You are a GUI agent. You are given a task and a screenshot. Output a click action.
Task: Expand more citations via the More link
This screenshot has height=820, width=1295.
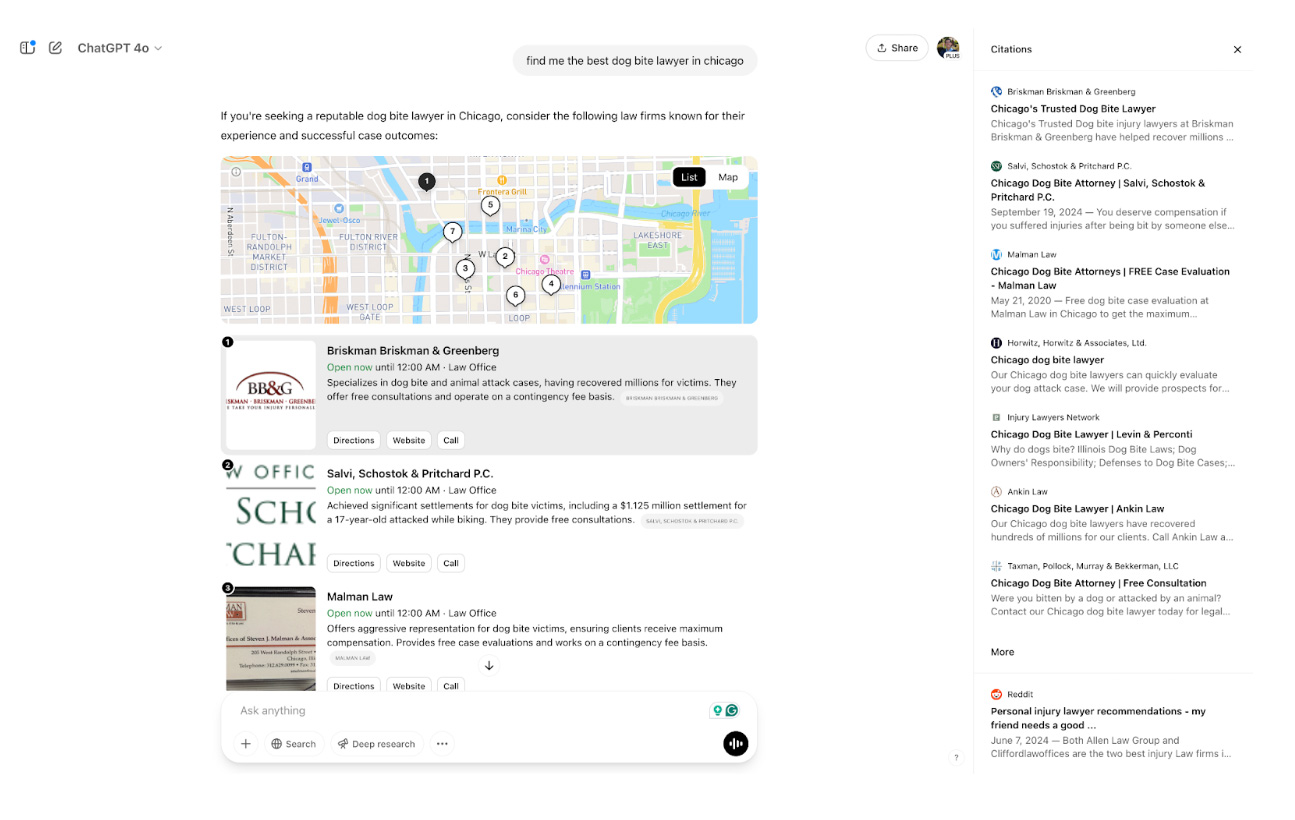click(x=1002, y=651)
